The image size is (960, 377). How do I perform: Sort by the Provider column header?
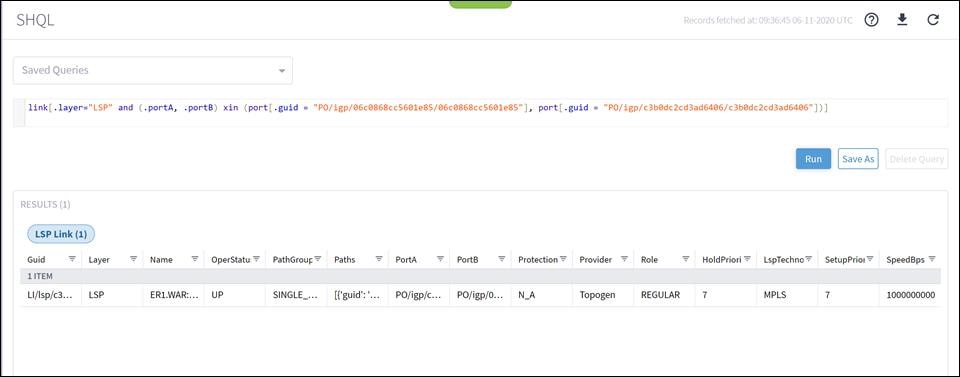pos(596,259)
